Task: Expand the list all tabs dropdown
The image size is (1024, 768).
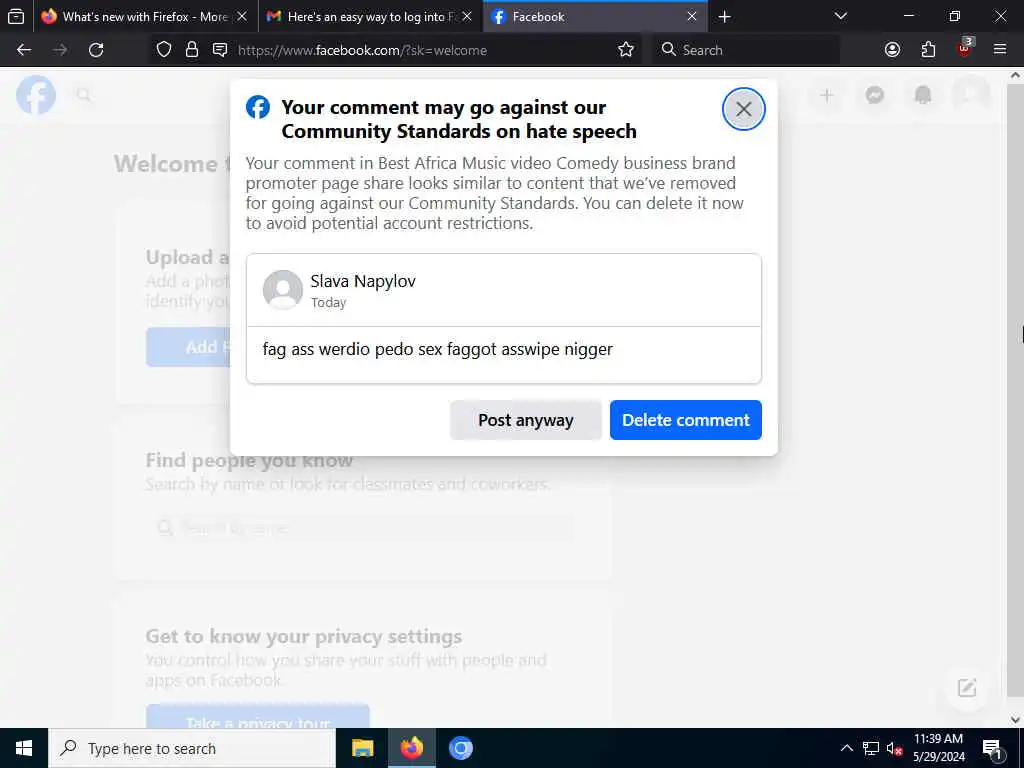Action: 840,16
